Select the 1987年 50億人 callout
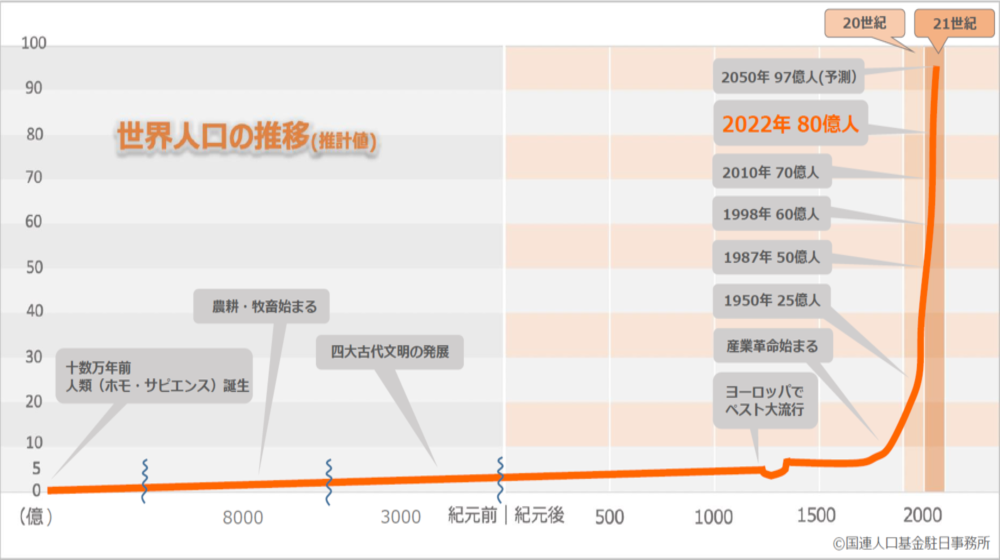This screenshot has width=1000, height=560. click(x=770, y=257)
